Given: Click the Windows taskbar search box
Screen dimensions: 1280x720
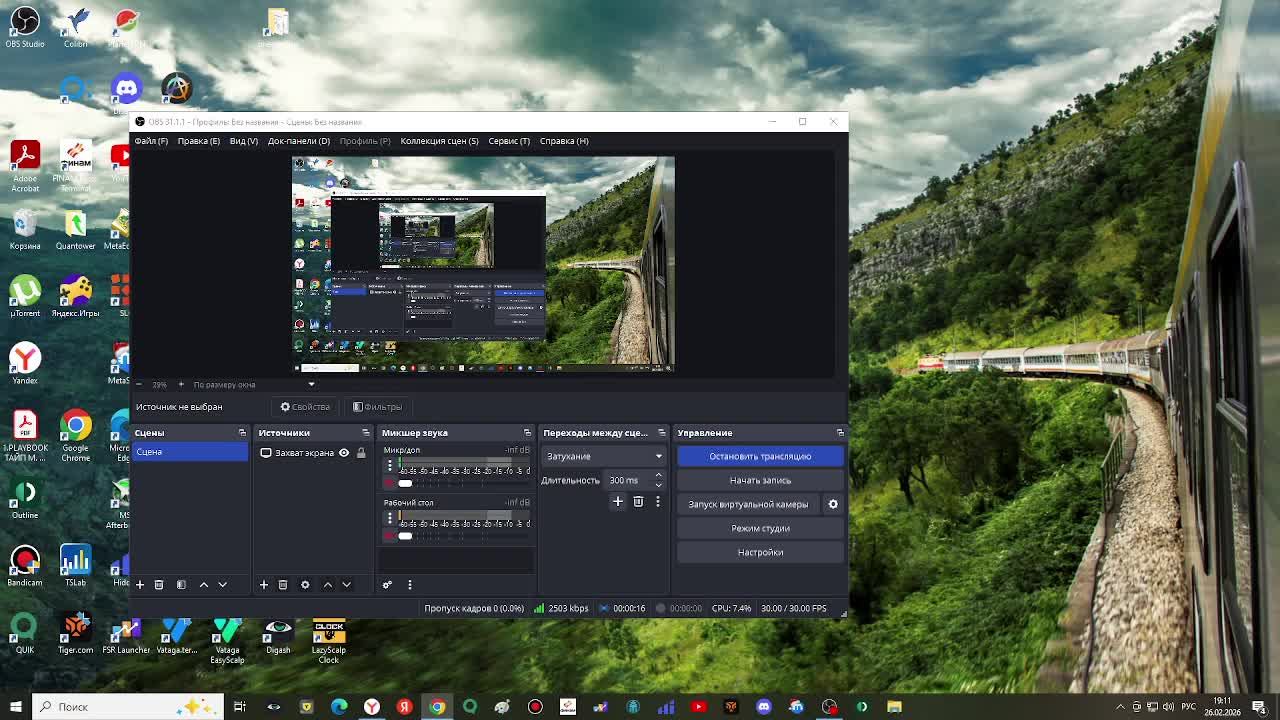Looking at the screenshot, I should click(x=127, y=707).
